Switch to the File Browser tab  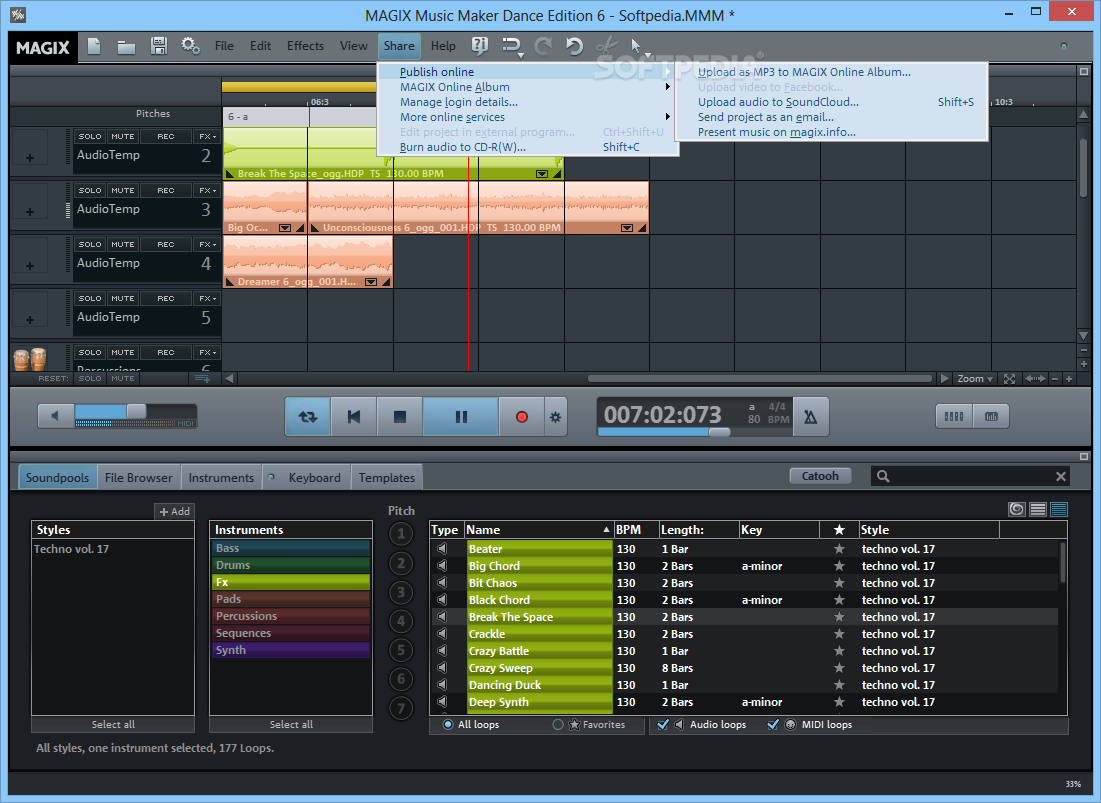click(138, 477)
